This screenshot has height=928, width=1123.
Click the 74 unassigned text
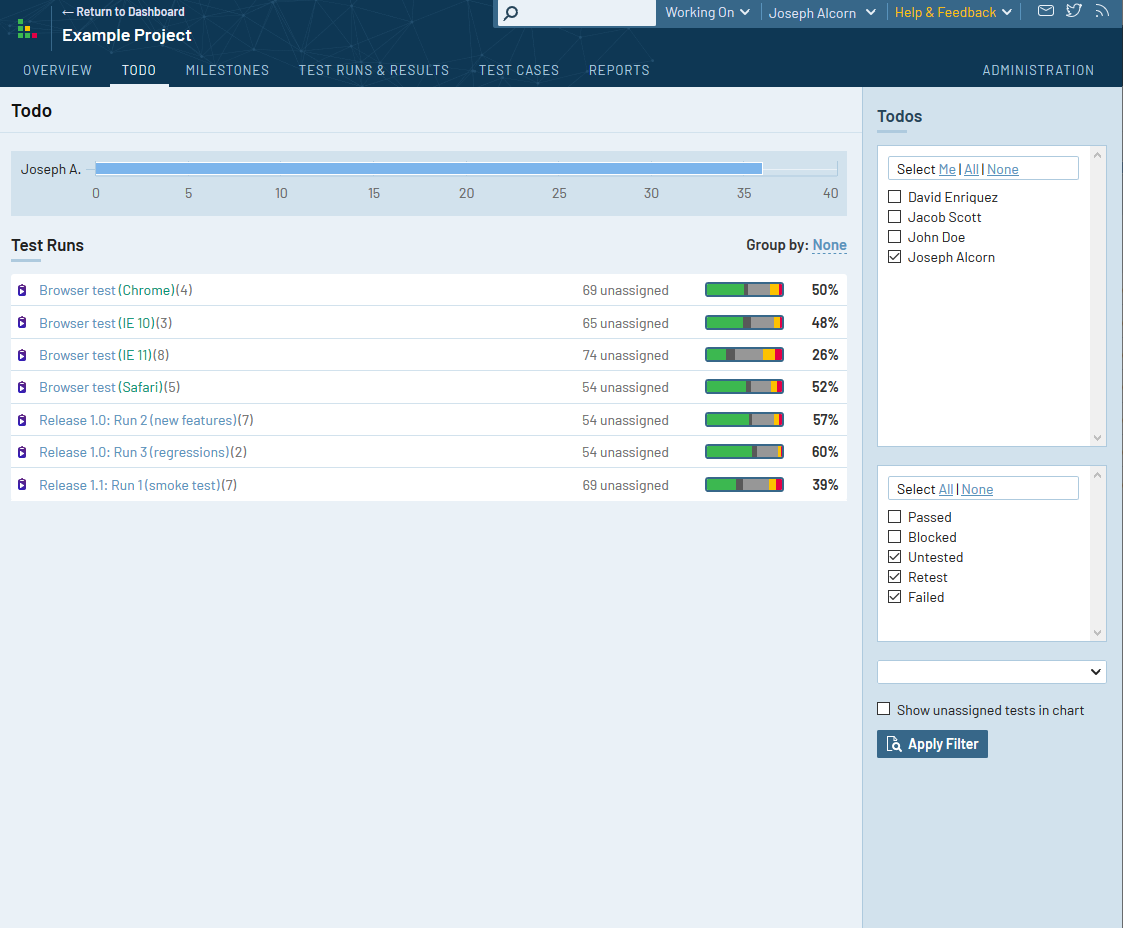click(x=625, y=355)
